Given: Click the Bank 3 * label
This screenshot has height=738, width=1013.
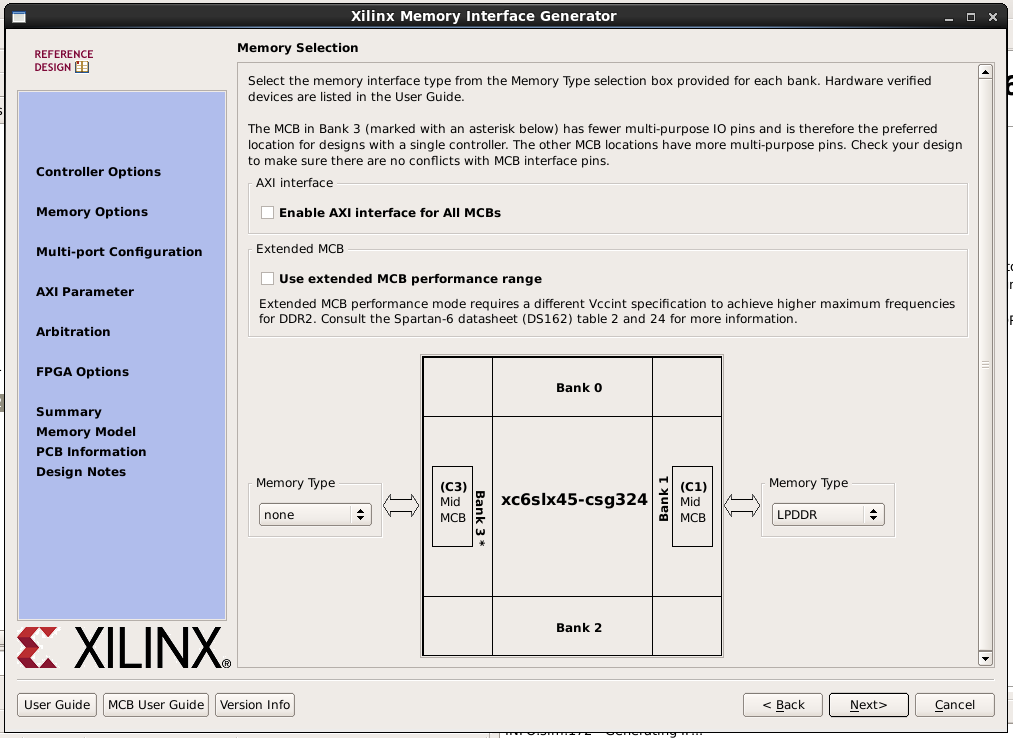Looking at the screenshot, I should tap(480, 519).
